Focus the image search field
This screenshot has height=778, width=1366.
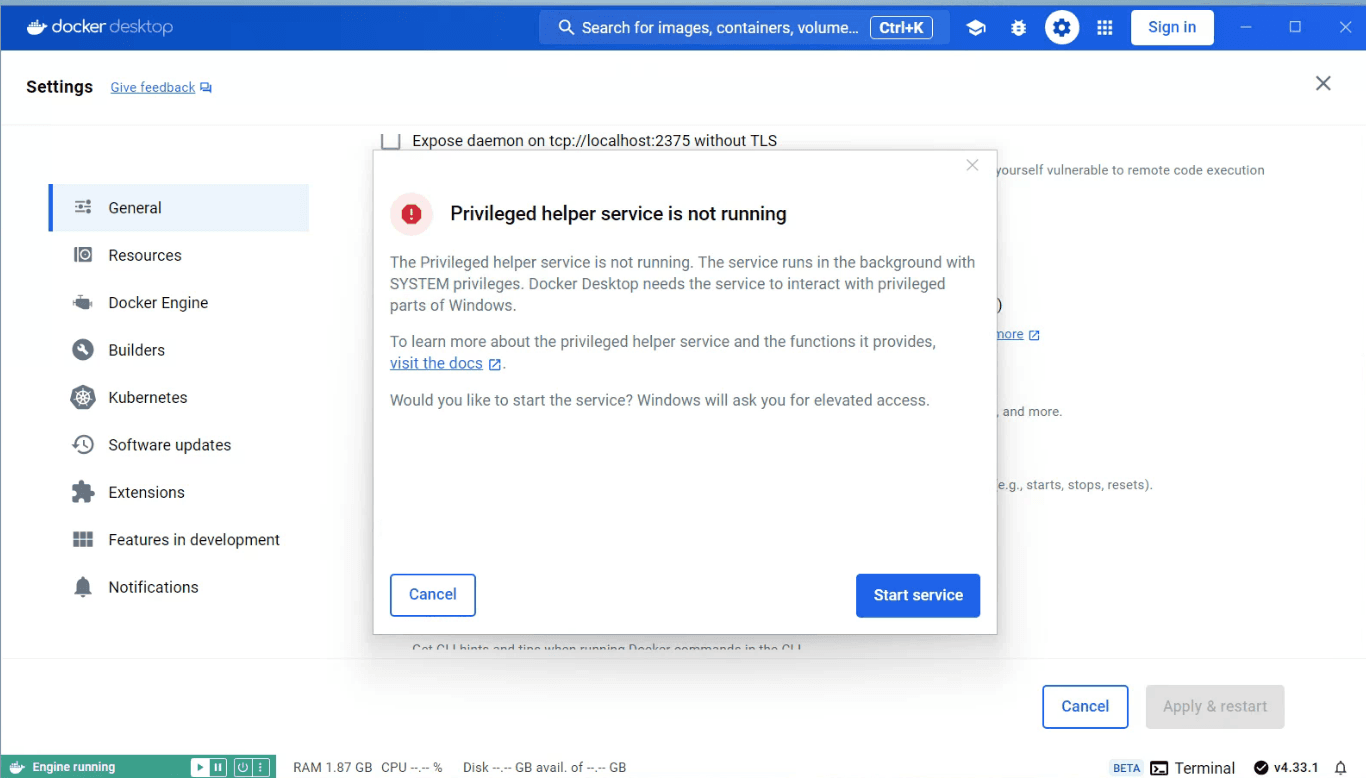click(730, 27)
